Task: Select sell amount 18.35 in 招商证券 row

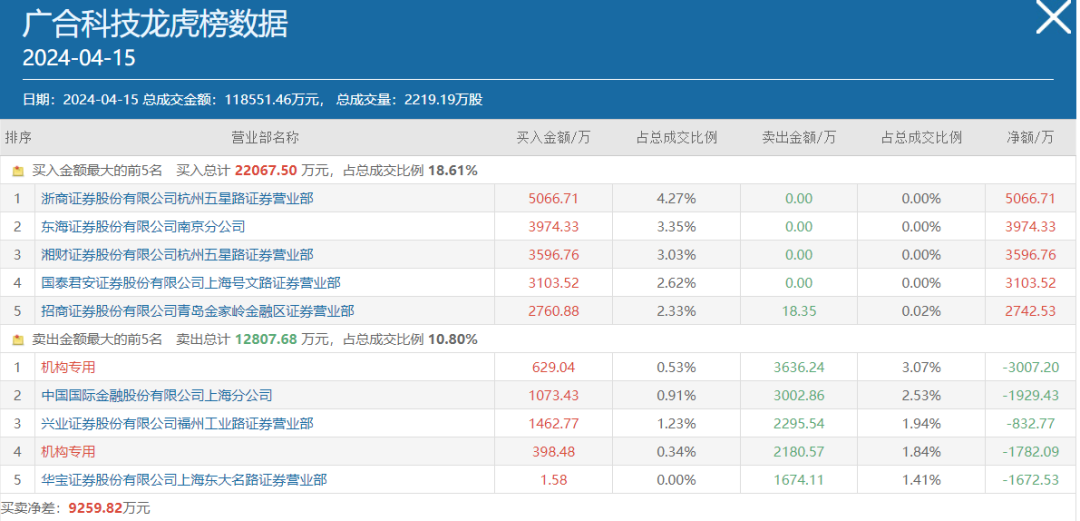Action: pos(799,311)
